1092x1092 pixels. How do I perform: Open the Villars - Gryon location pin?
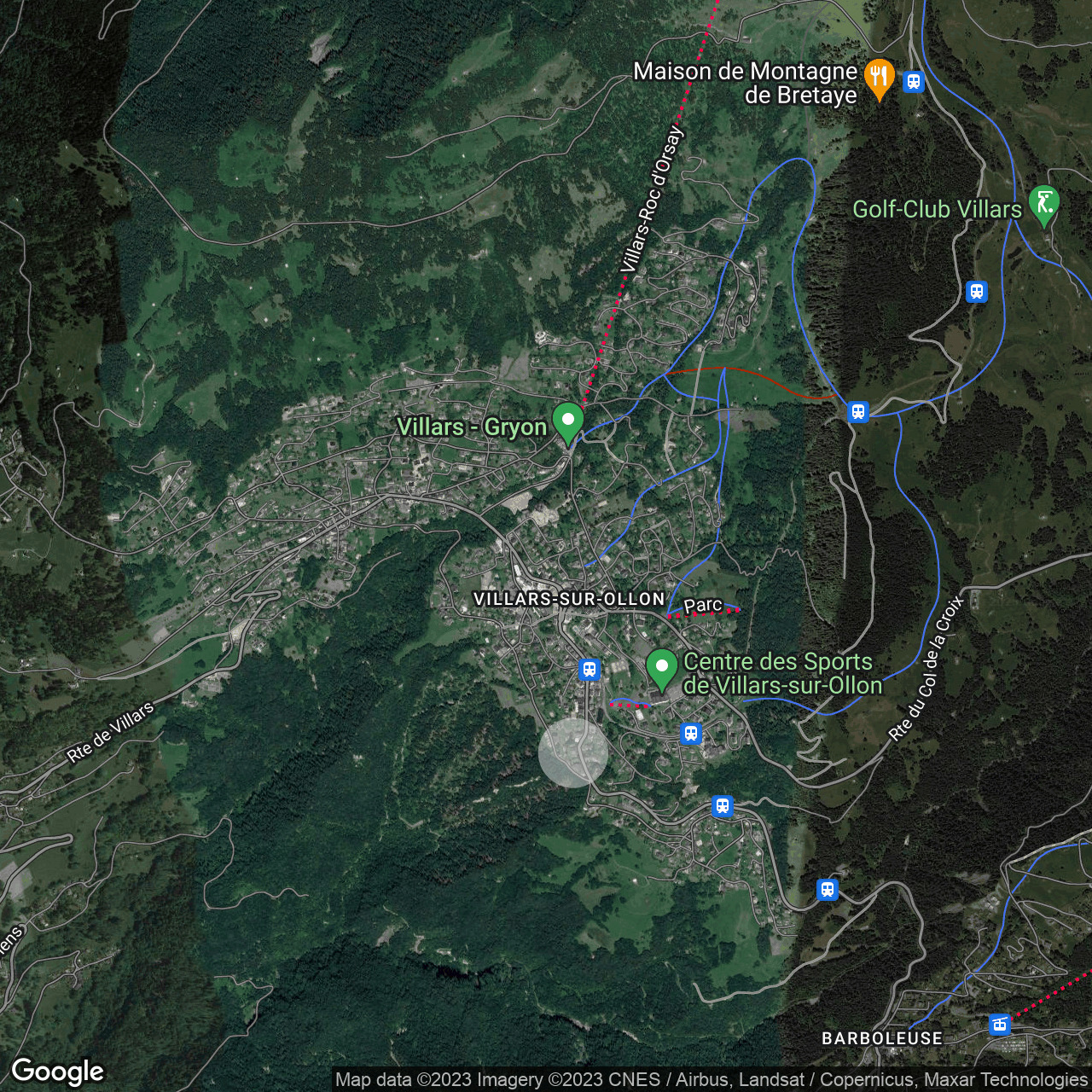tap(567, 422)
